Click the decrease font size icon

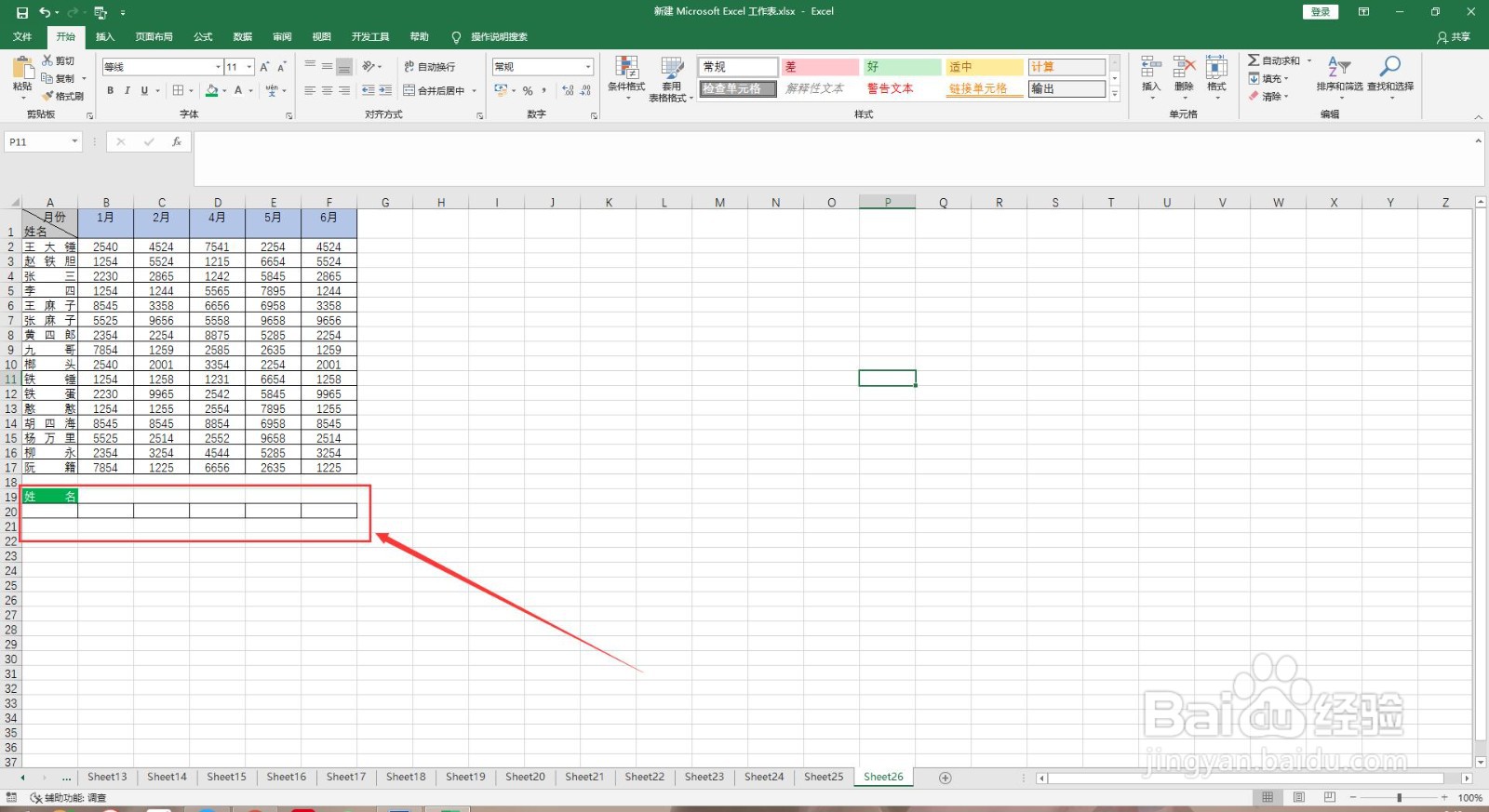(x=281, y=67)
